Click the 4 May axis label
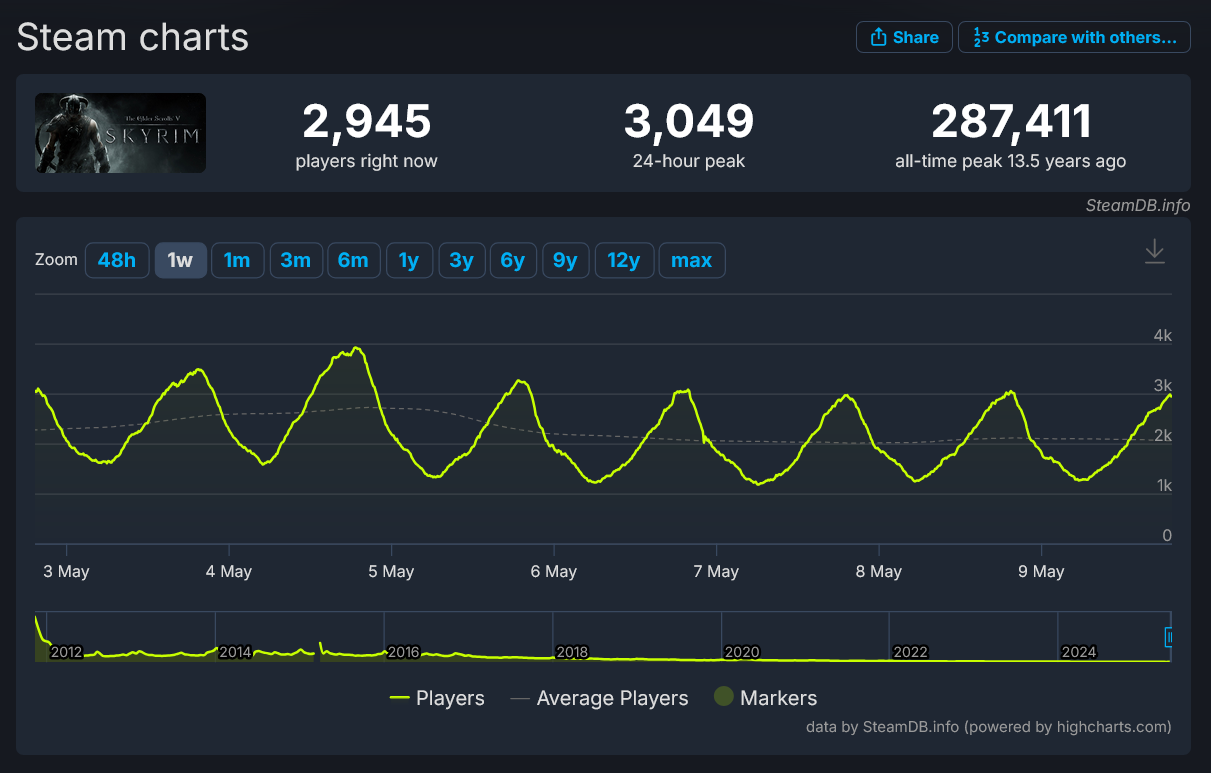The image size is (1211, 773). [229, 572]
